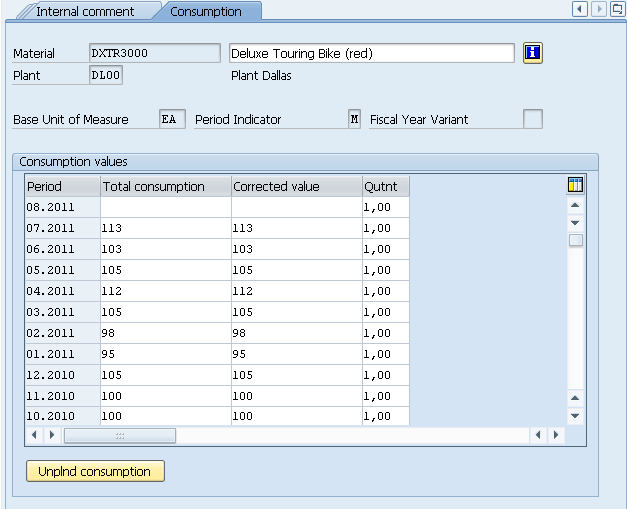Select the period cell 08.2011
The image size is (627, 509).
62,207
